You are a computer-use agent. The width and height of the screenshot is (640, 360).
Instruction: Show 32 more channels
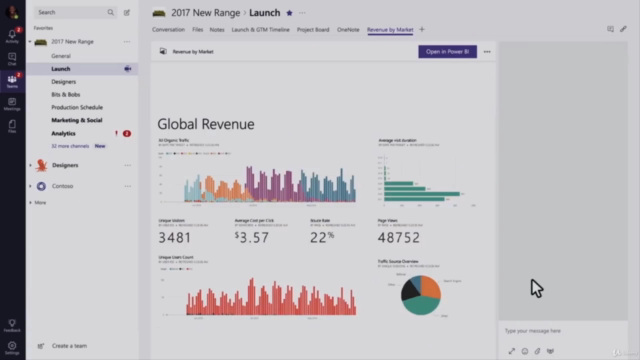tap(70, 146)
